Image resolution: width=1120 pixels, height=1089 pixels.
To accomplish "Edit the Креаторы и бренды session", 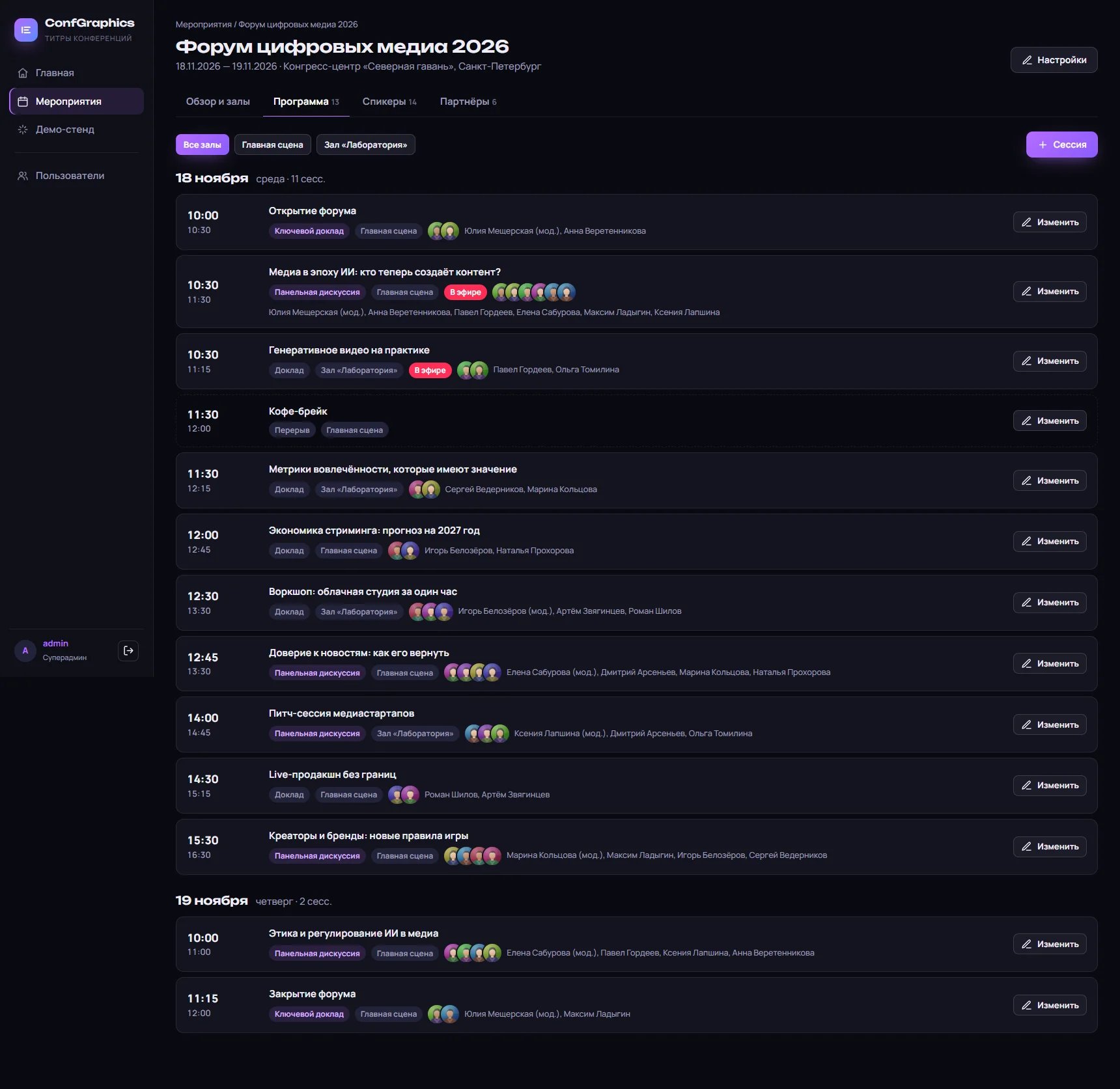I will [1050, 847].
